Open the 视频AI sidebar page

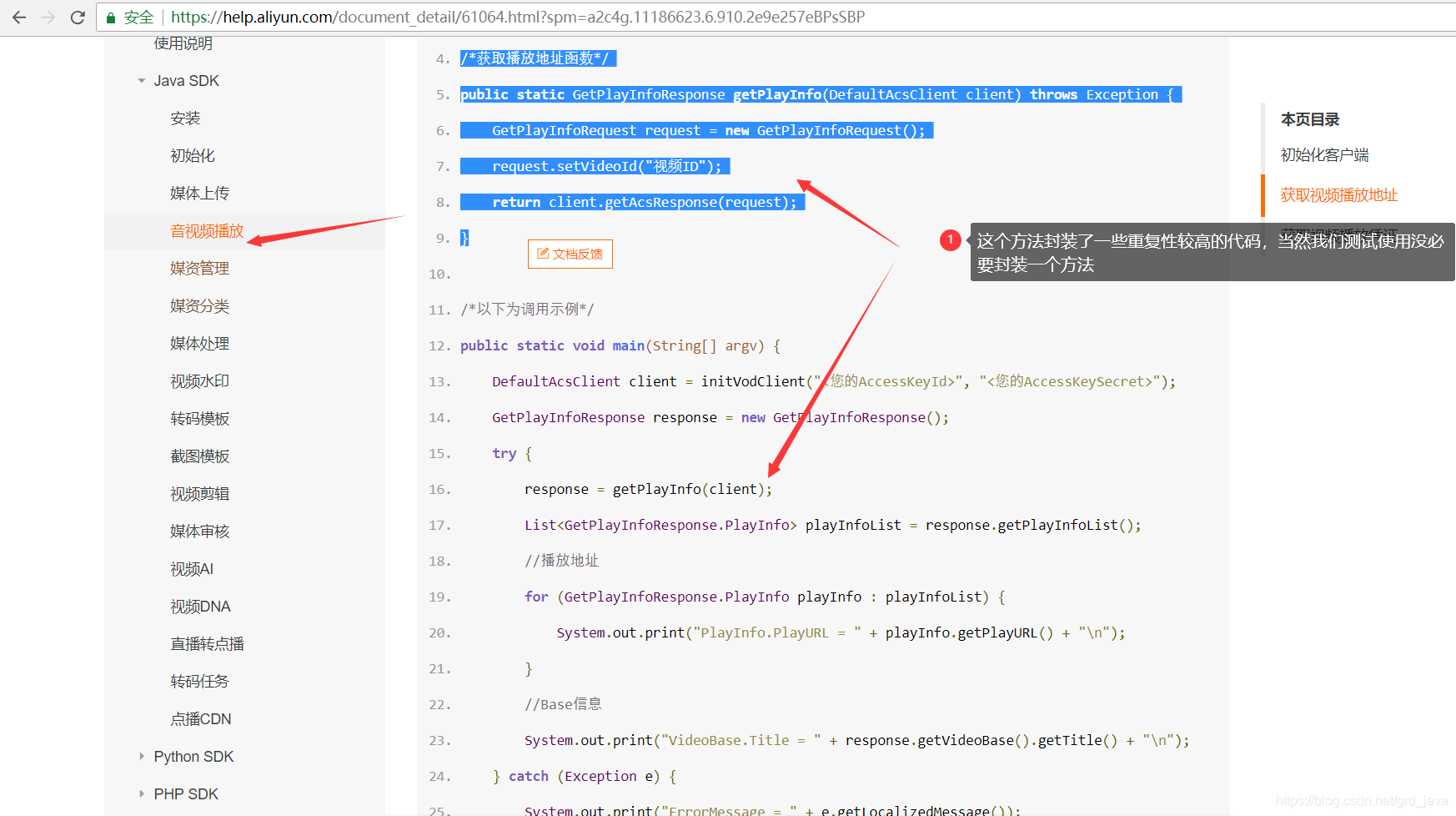[x=192, y=569]
